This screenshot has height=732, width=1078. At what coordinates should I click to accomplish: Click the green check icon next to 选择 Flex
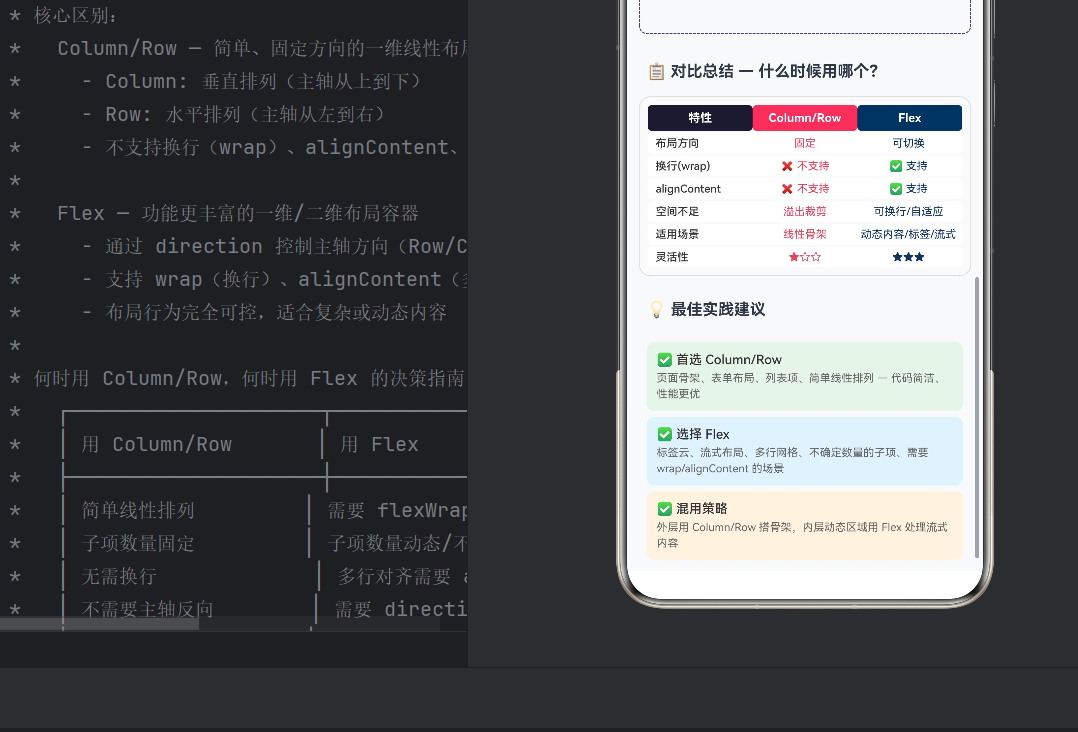(x=665, y=434)
